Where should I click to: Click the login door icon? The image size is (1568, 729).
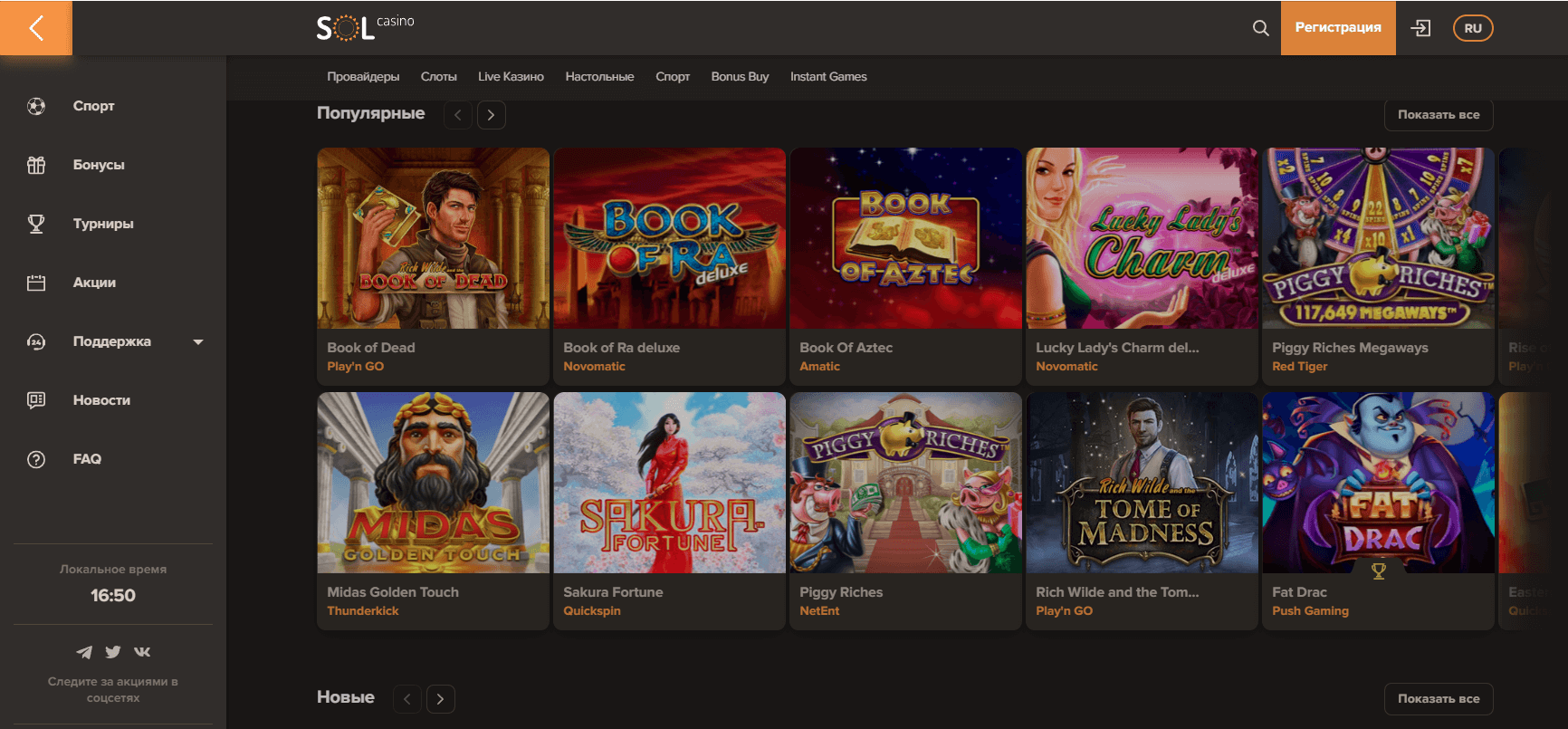point(1421,28)
